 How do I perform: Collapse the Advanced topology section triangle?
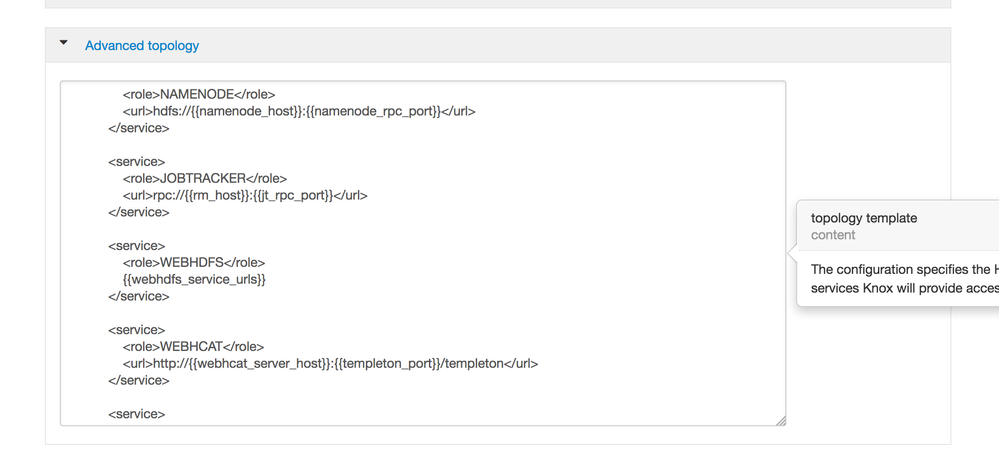coord(64,44)
